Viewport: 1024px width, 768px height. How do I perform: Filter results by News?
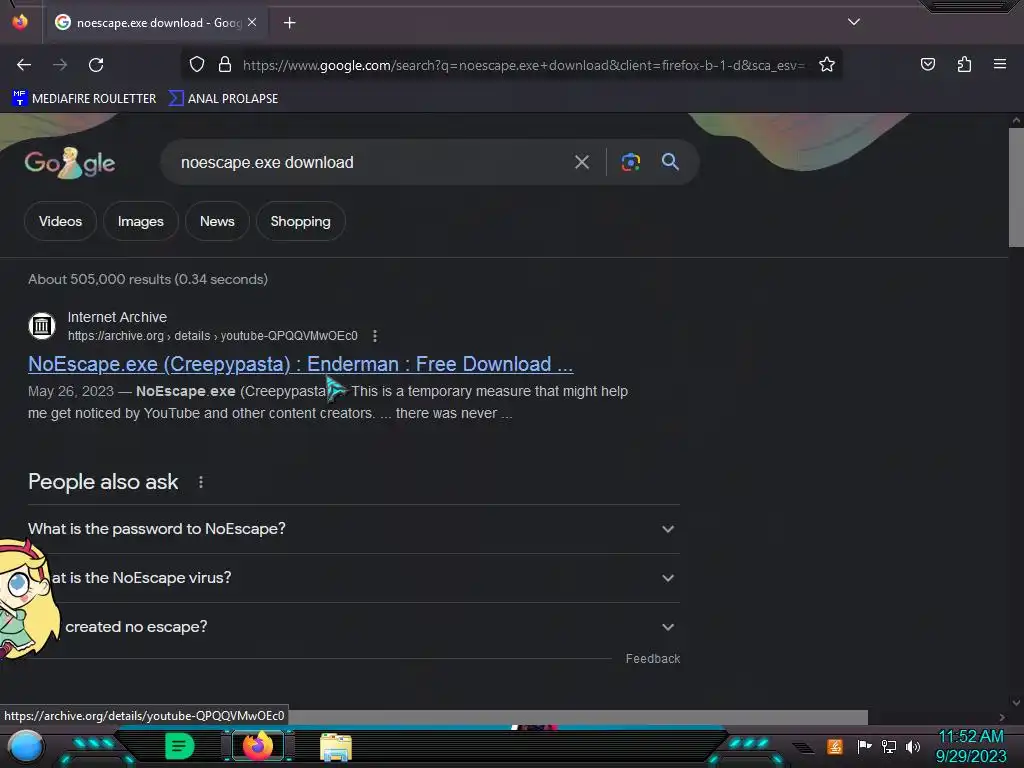point(217,221)
